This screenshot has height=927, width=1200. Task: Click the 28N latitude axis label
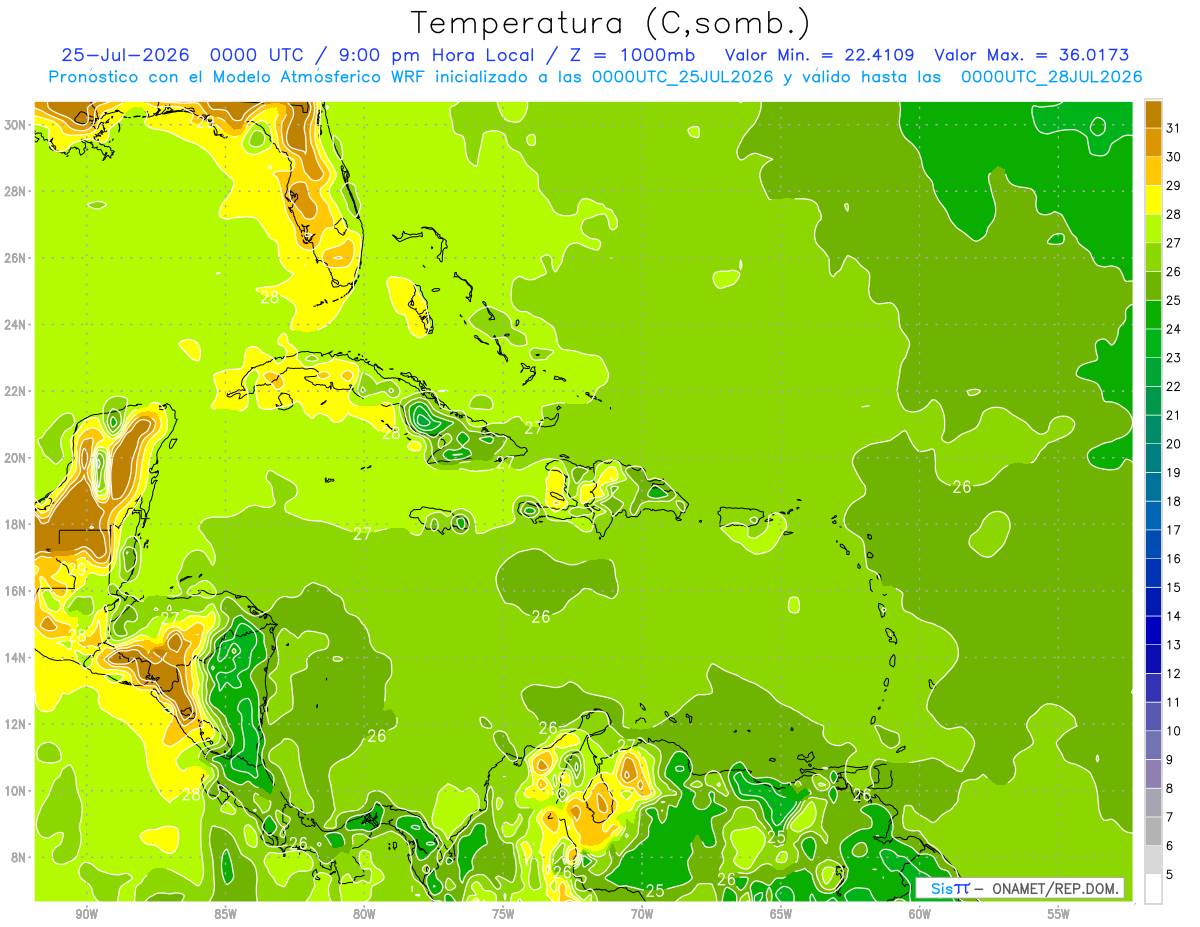coord(17,191)
